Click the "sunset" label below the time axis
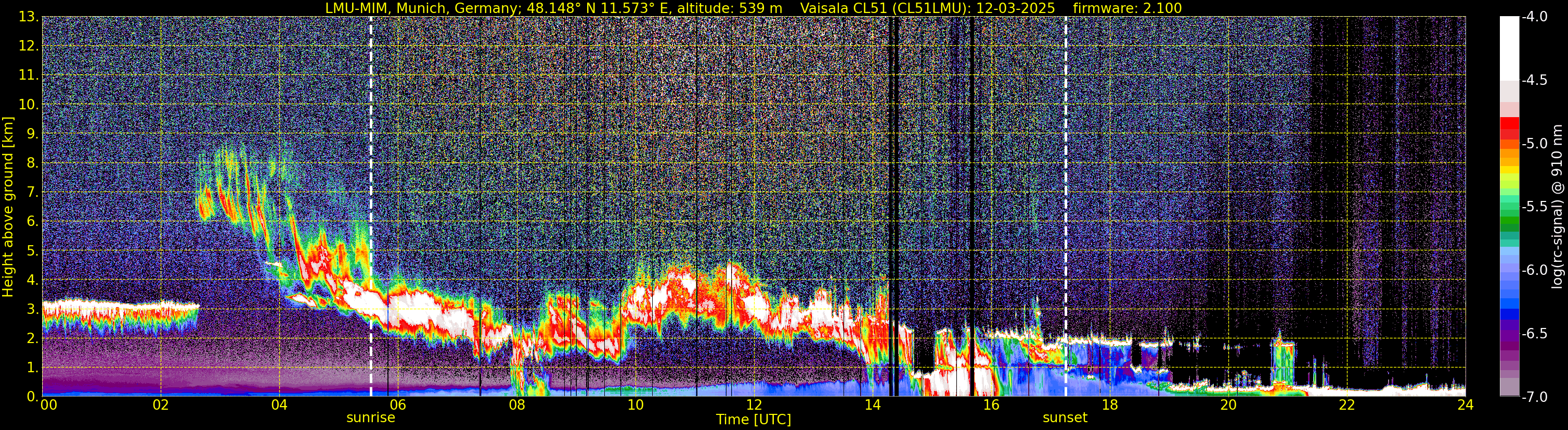 [x=1065, y=418]
